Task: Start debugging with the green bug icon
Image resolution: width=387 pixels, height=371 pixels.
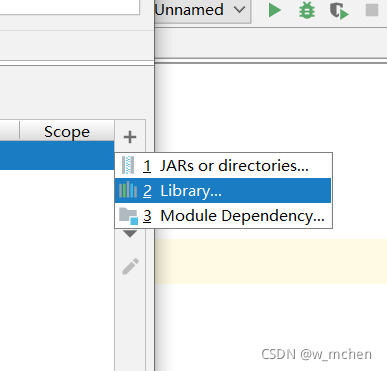Action: (x=307, y=10)
